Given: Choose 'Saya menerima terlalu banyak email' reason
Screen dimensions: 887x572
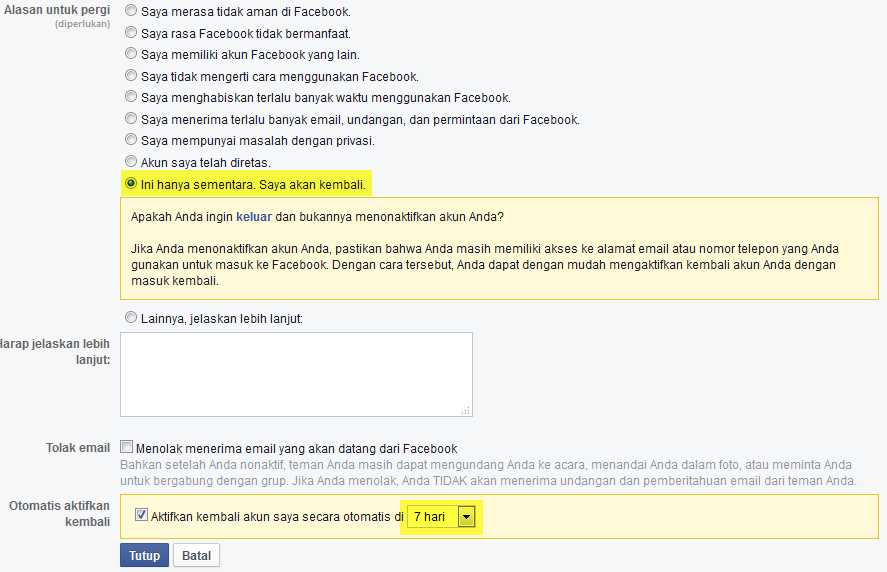Looking at the screenshot, I should [x=131, y=119].
